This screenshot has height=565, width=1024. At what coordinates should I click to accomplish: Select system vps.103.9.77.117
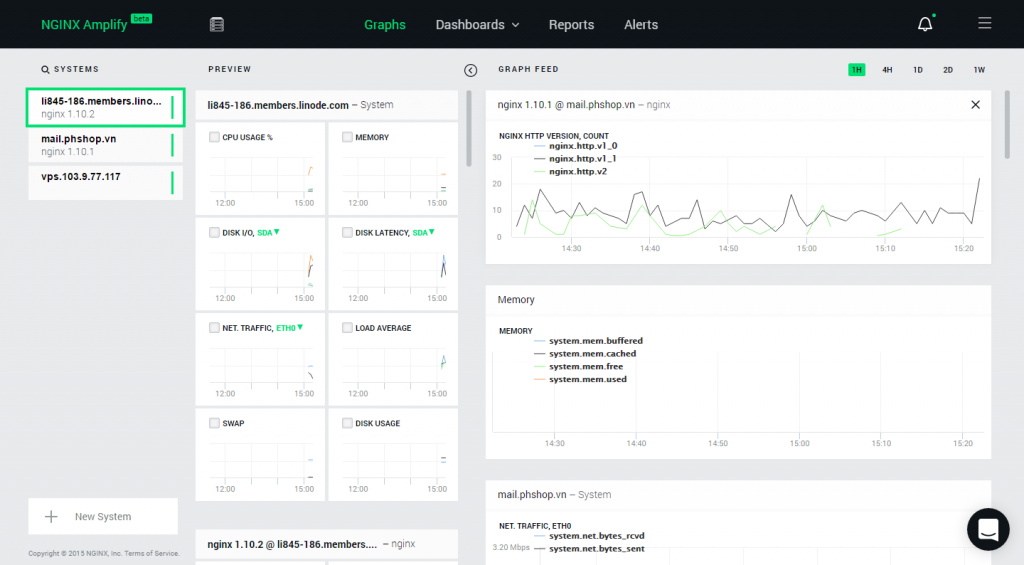tap(105, 182)
